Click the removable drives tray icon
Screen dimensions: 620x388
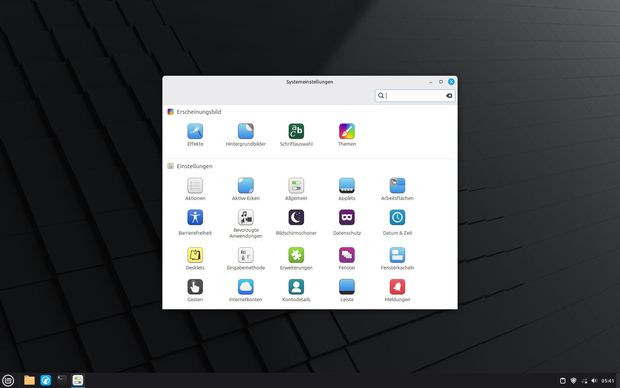point(563,381)
